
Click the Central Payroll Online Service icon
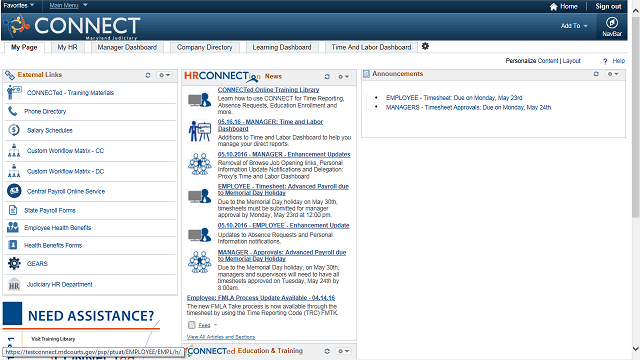(14, 191)
